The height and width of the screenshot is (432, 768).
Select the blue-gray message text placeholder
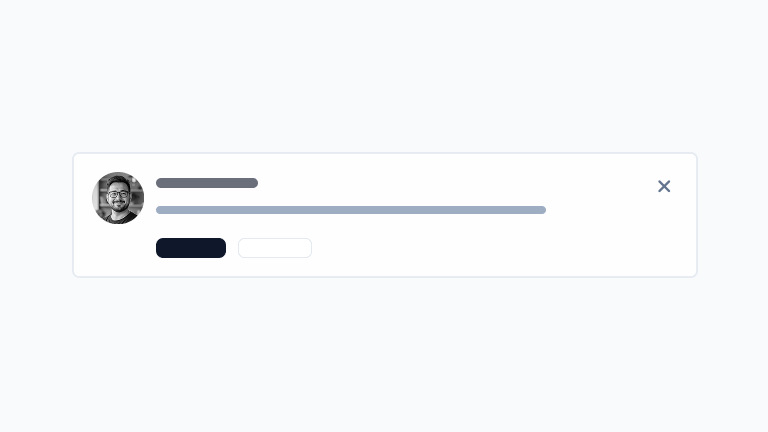(x=350, y=210)
